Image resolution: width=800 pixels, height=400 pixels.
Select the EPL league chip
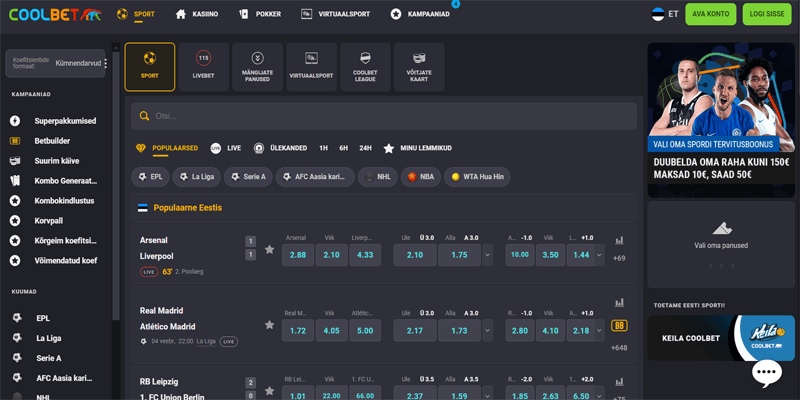click(151, 177)
